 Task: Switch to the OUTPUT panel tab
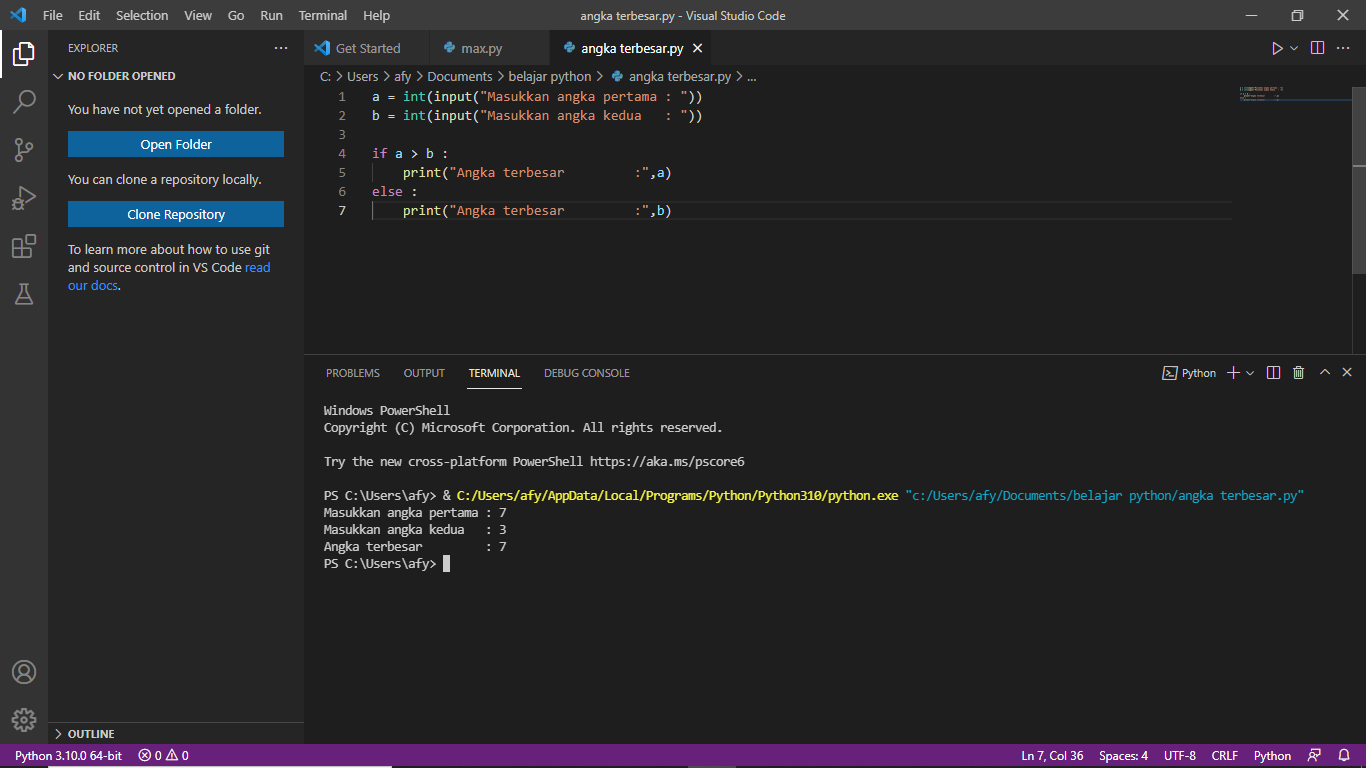pyautogui.click(x=424, y=373)
